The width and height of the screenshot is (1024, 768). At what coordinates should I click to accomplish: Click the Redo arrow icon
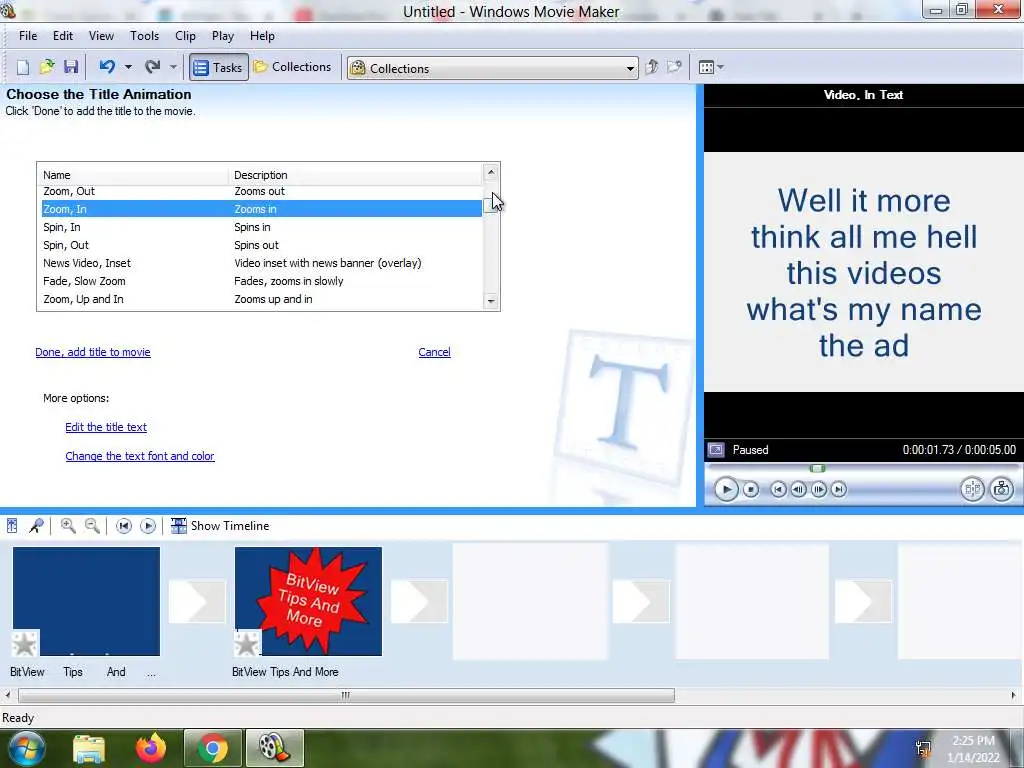[153, 67]
